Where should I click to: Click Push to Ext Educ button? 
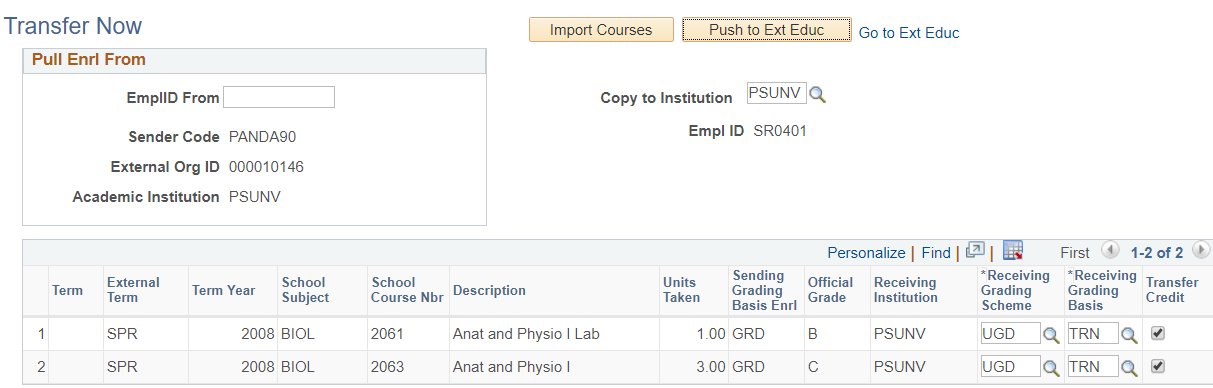(x=767, y=30)
